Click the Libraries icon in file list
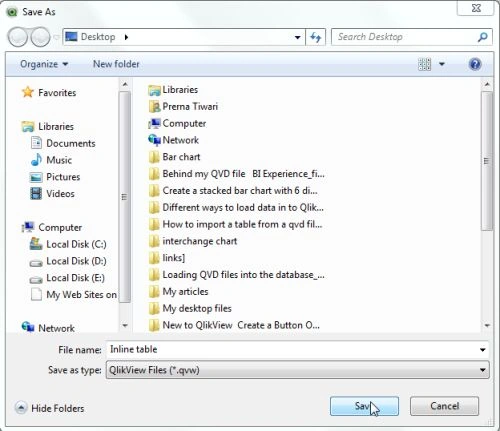500x431 pixels. (154, 90)
